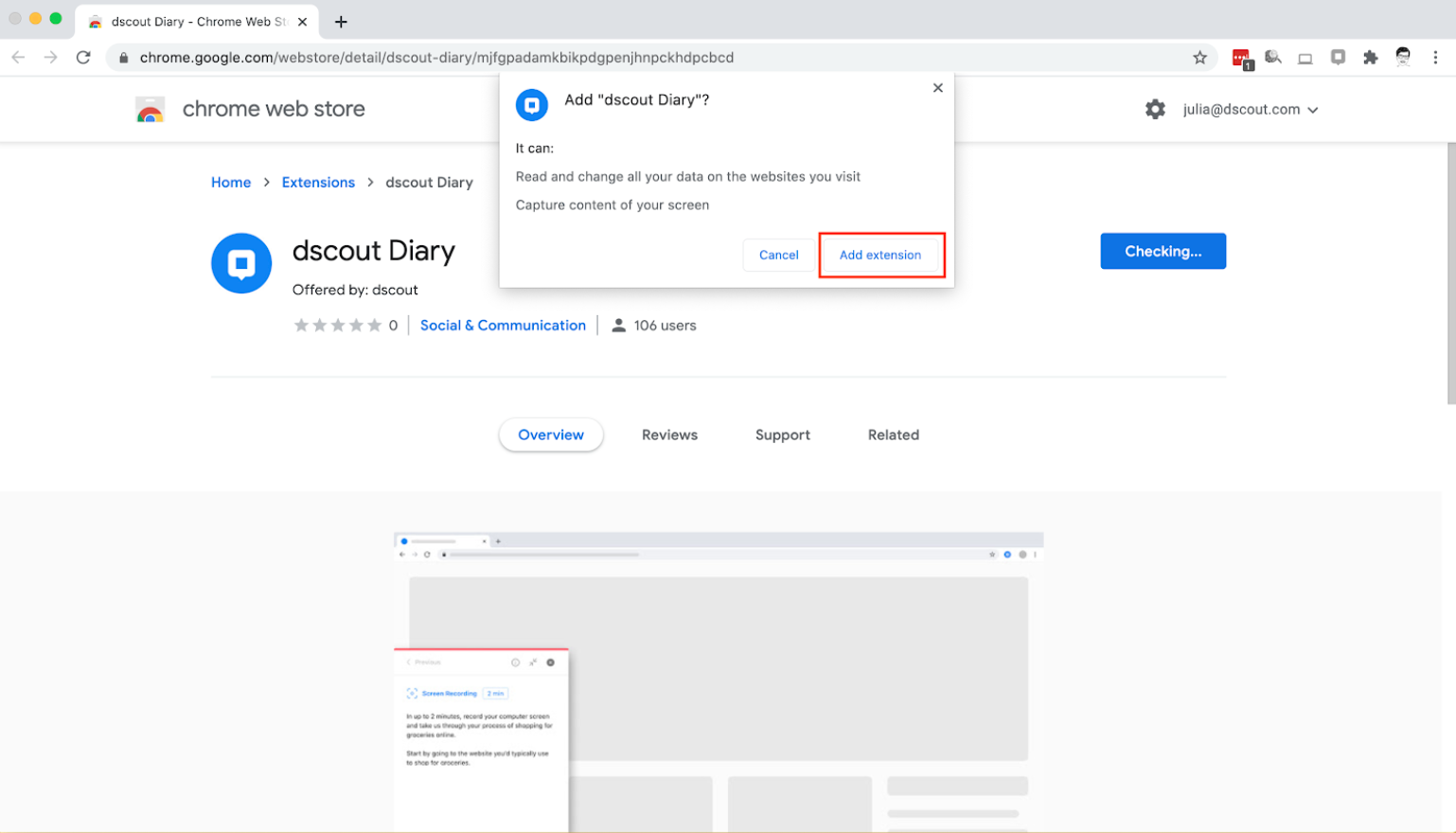Follow the Home breadcrumb link

pos(231,183)
